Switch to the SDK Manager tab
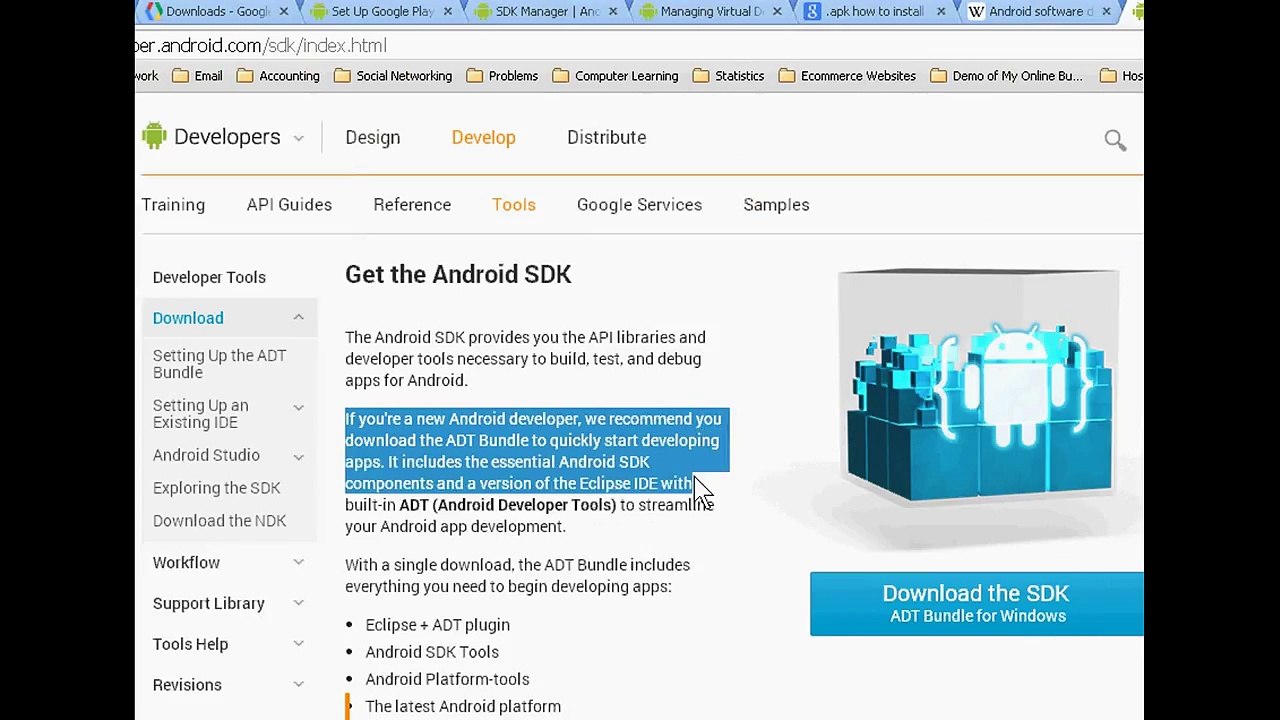Screen dimensions: 1280x720 pos(547,11)
